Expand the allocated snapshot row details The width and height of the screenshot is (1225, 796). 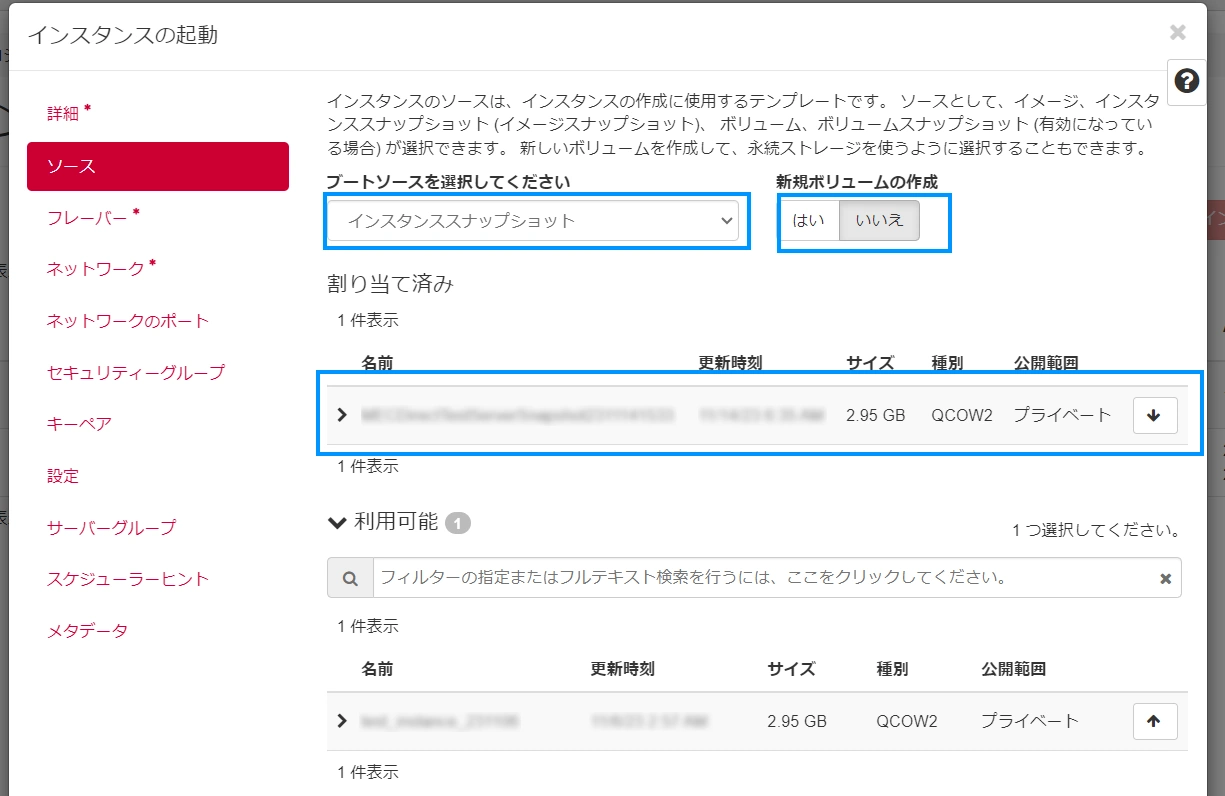342,415
